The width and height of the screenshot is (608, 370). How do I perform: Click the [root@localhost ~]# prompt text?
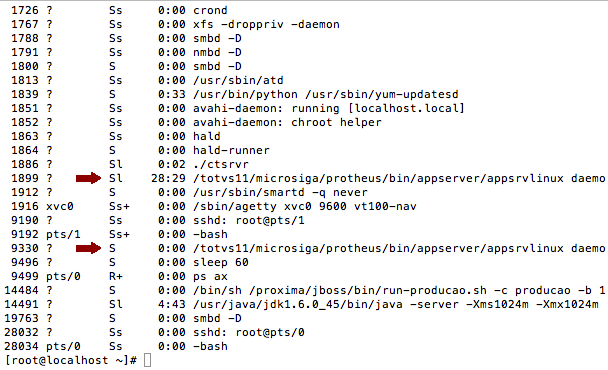71,360
